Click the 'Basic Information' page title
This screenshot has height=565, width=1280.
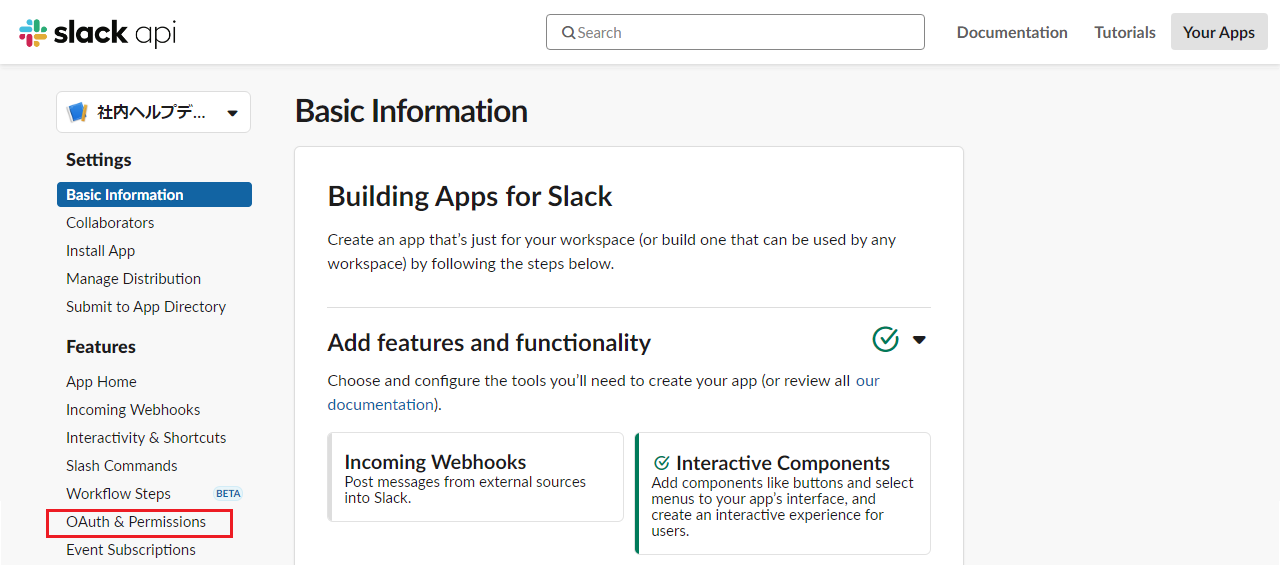(411, 111)
